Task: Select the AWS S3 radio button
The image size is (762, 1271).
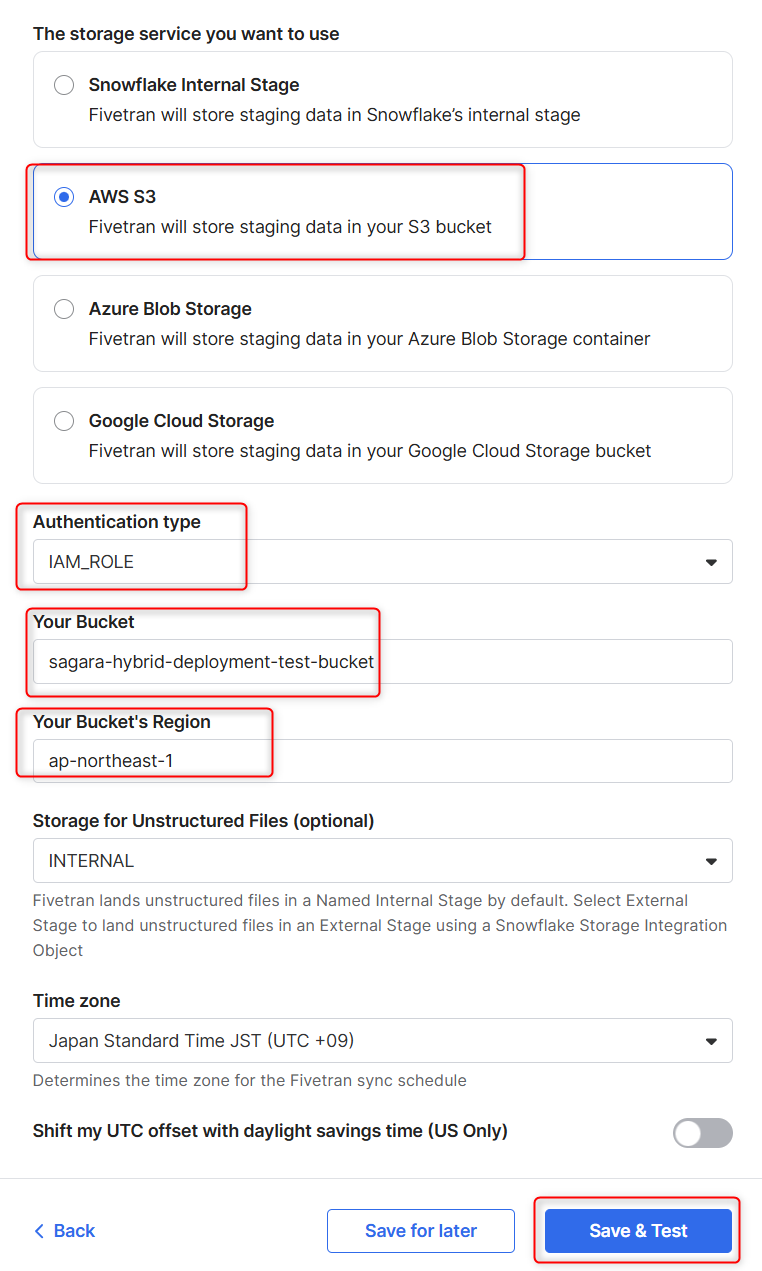Action: click(x=64, y=197)
